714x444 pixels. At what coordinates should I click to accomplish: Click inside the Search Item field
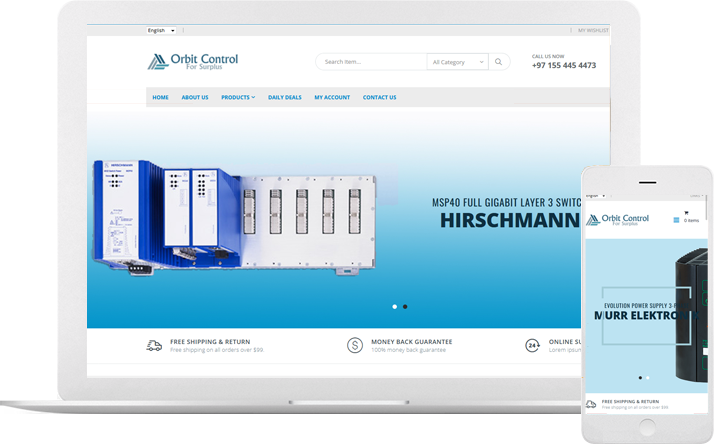(x=372, y=62)
